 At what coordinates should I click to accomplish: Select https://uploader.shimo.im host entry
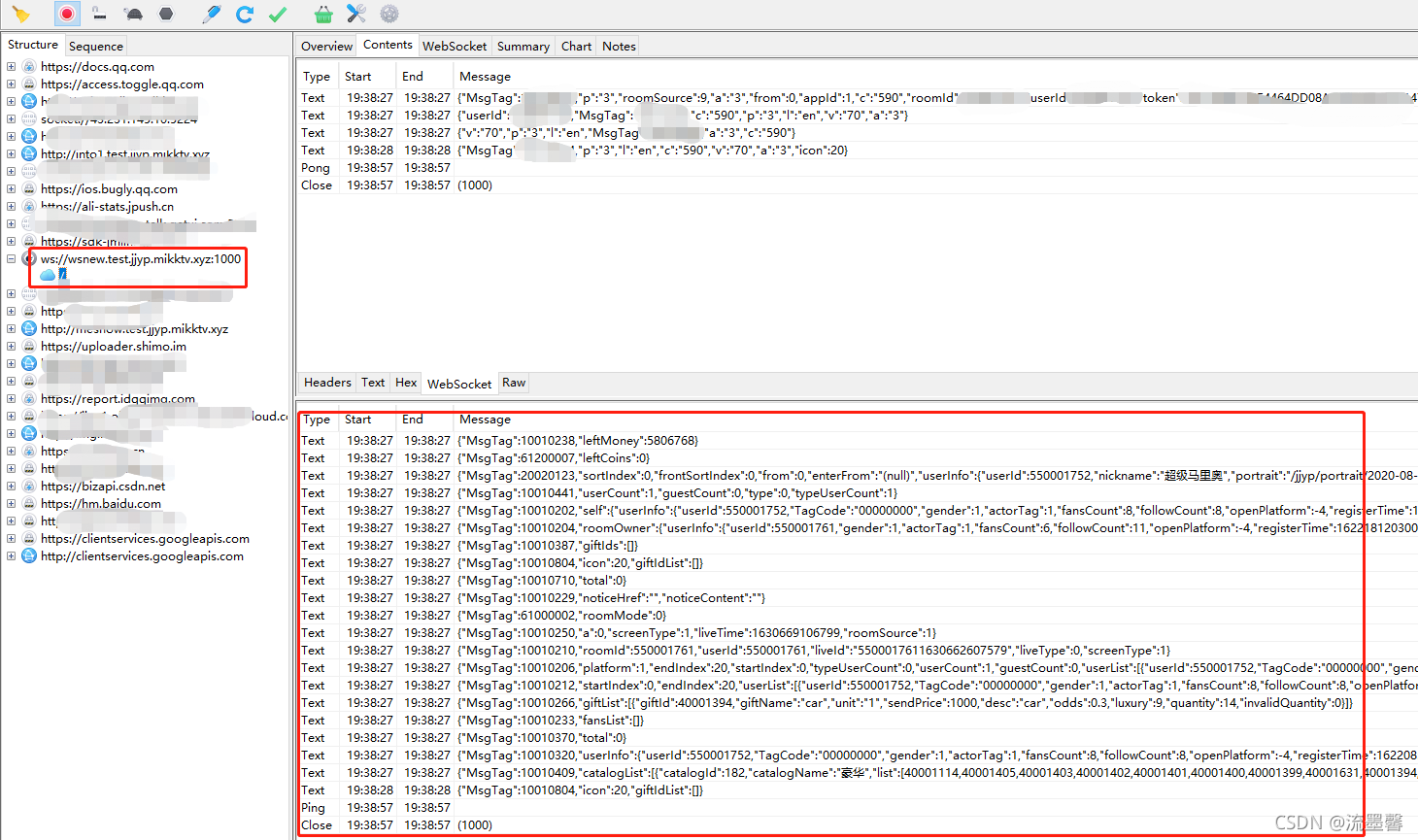click(x=114, y=347)
